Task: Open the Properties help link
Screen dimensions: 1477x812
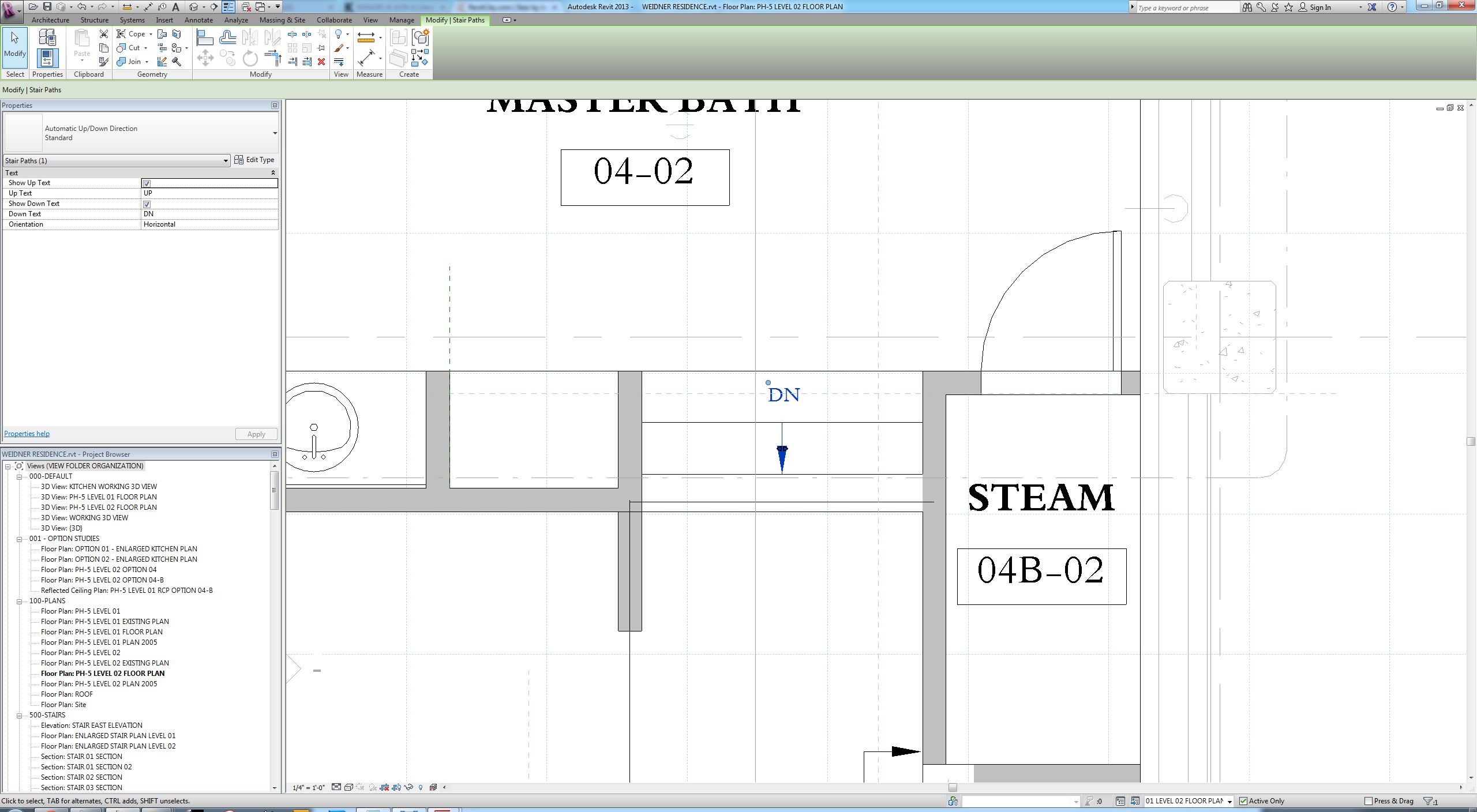Action: [27, 434]
